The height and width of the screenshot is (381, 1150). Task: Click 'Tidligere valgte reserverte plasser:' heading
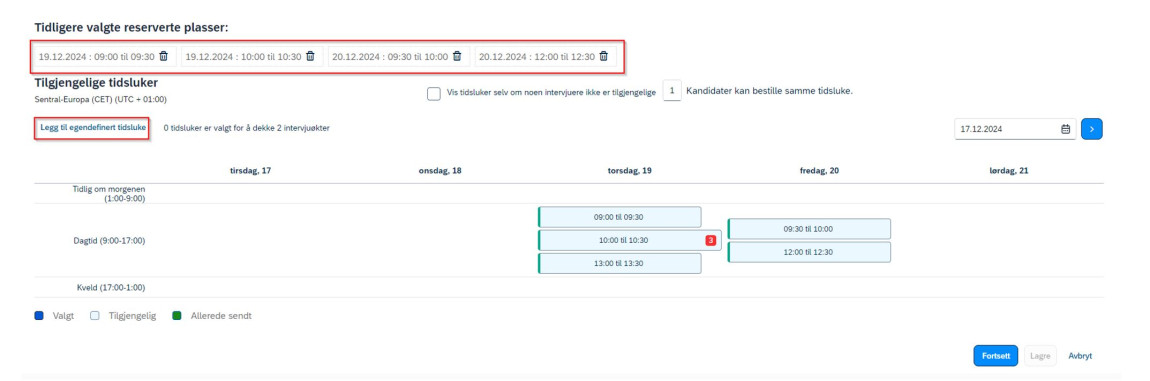131,27
